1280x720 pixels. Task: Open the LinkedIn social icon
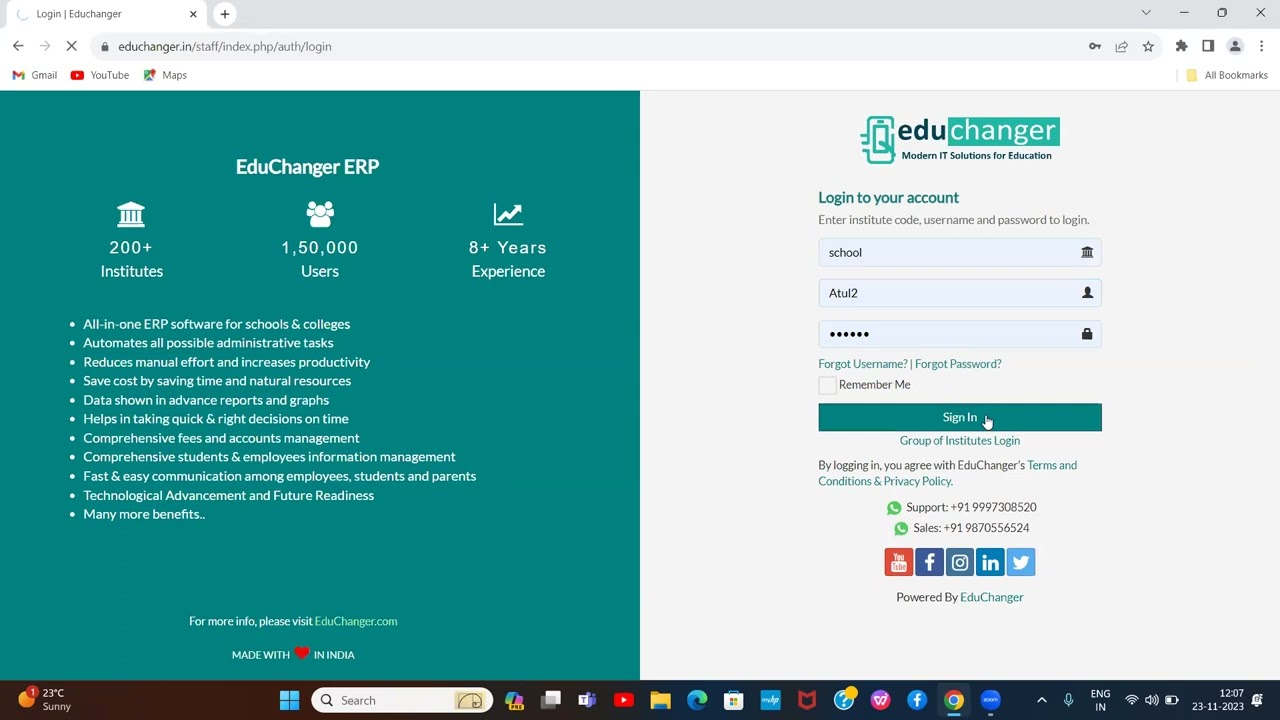pyautogui.click(x=990, y=562)
